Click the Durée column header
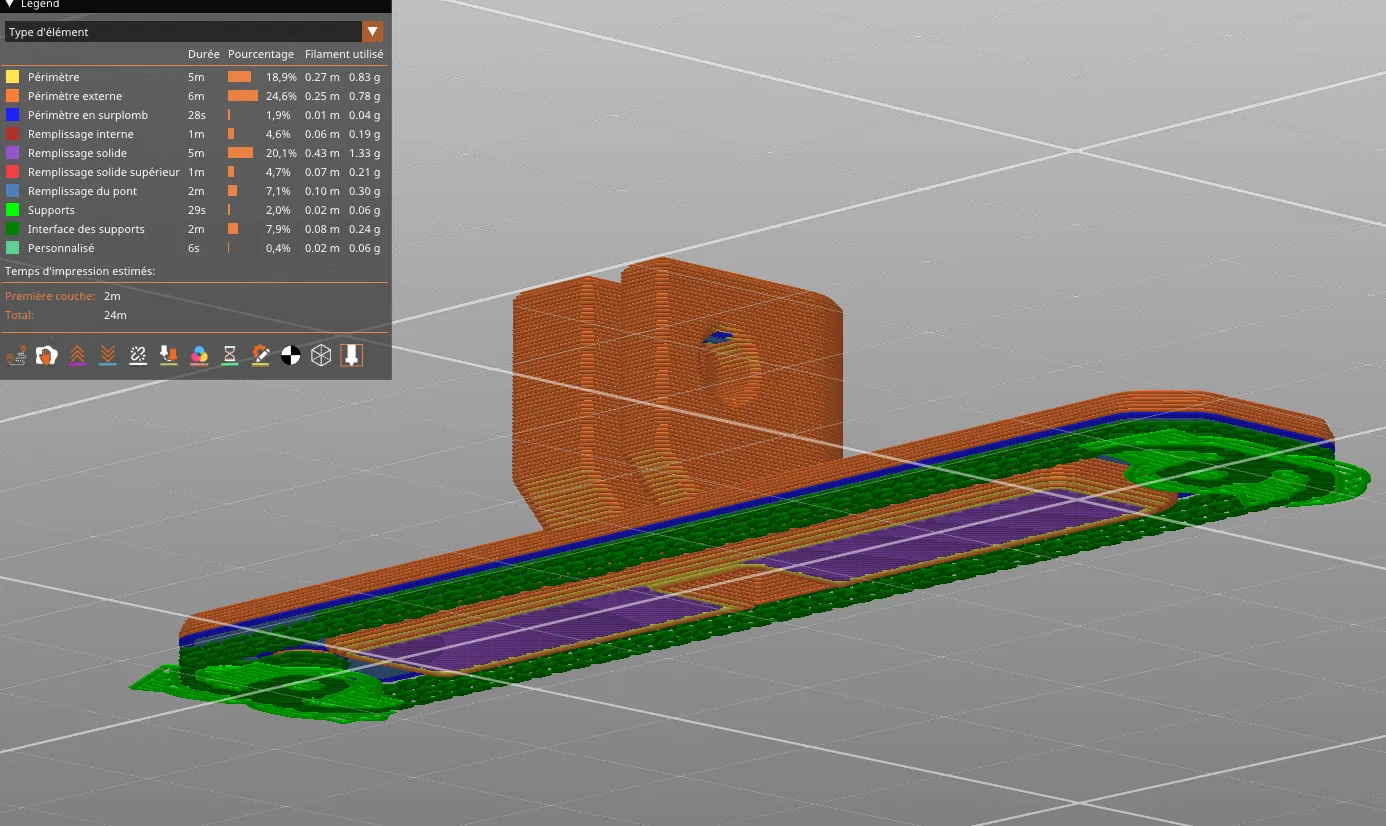This screenshot has height=826, width=1386. point(203,54)
